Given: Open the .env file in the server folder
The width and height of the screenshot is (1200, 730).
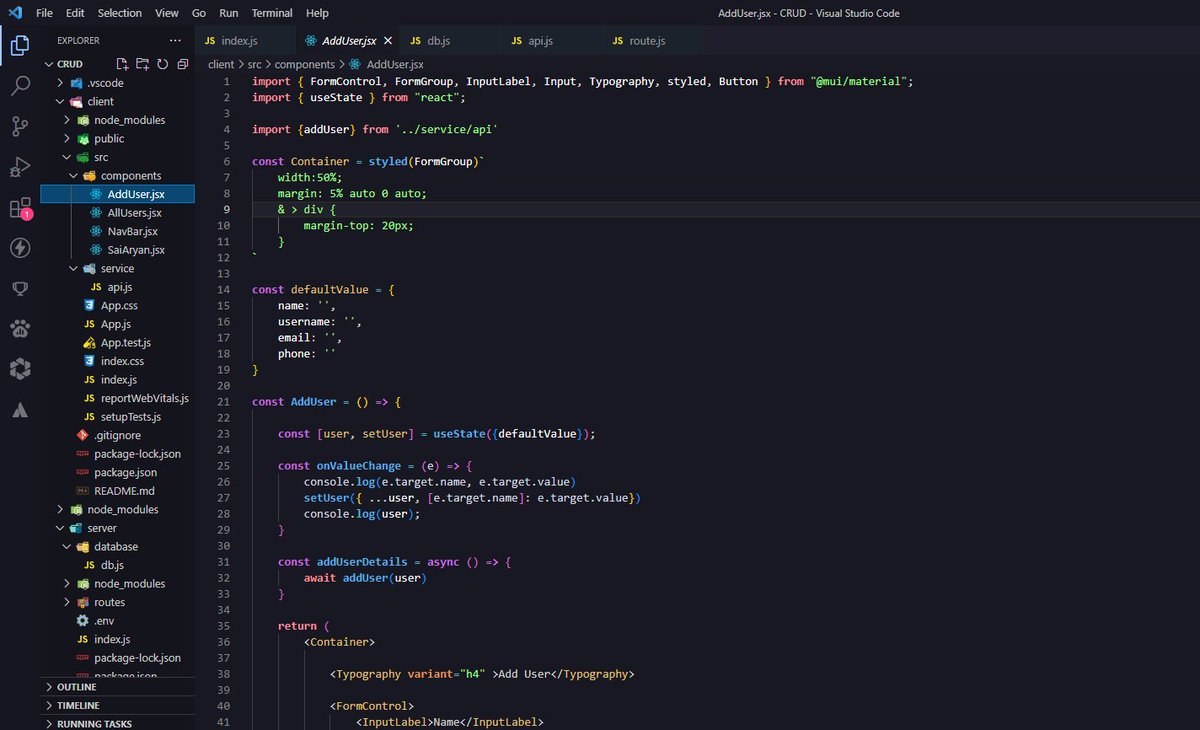Looking at the screenshot, I should [x=103, y=620].
